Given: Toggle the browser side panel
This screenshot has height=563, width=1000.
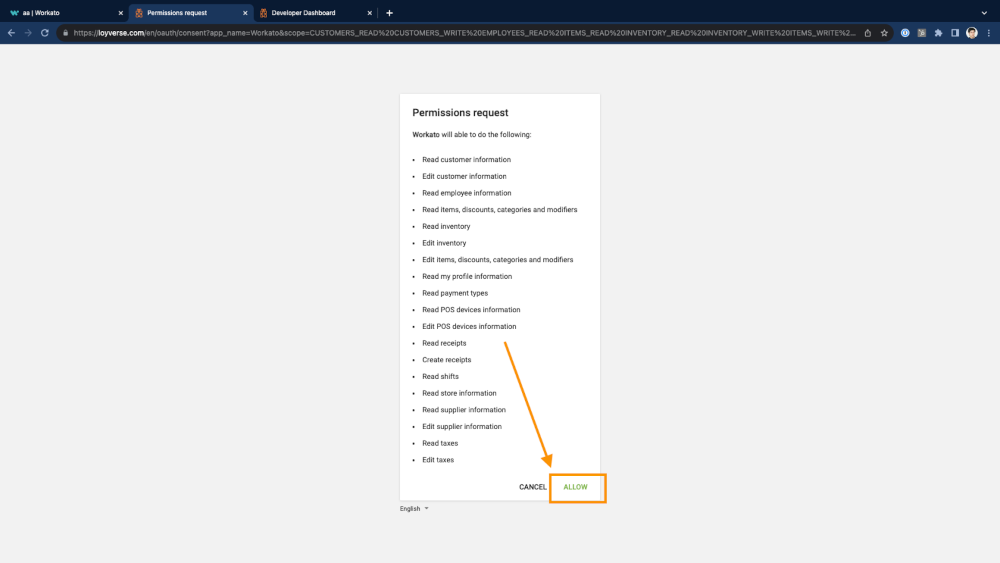Looking at the screenshot, I should coord(955,33).
